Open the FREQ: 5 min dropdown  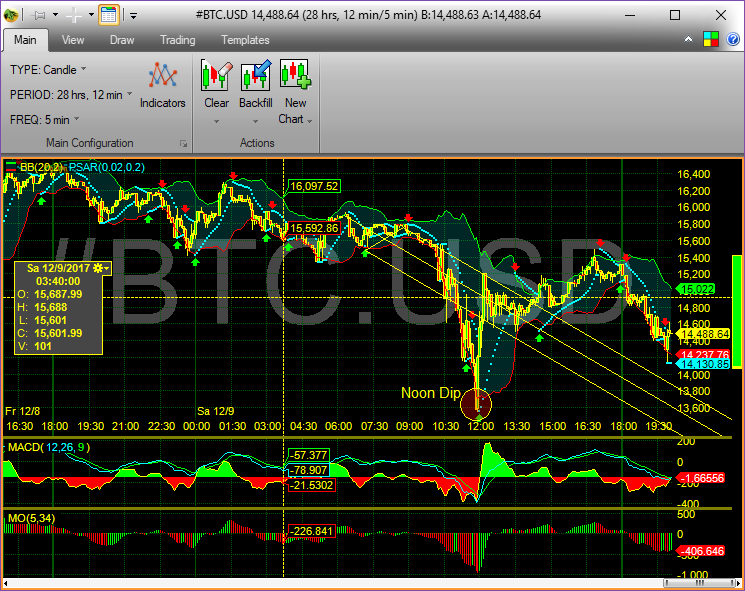pyautogui.click(x=45, y=120)
